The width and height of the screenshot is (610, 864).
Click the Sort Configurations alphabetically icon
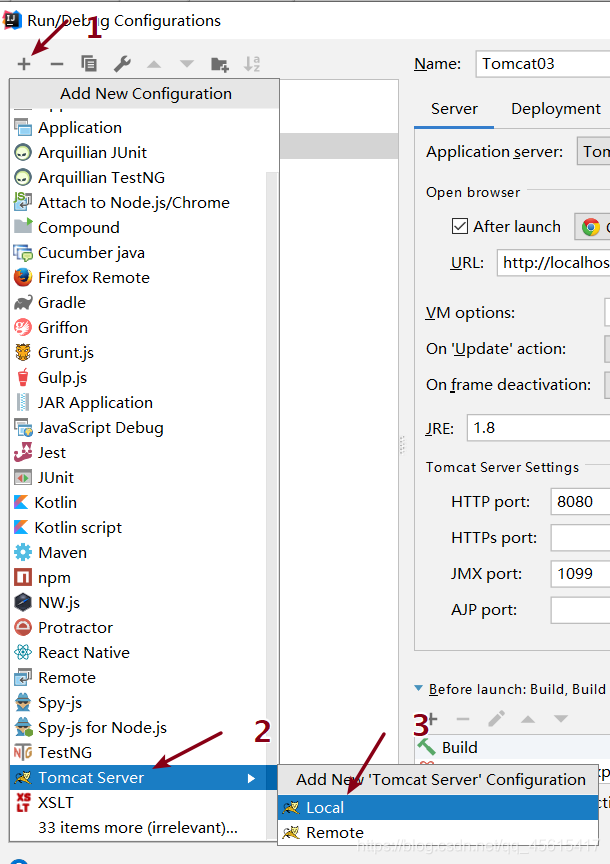(x=252, y=64)
